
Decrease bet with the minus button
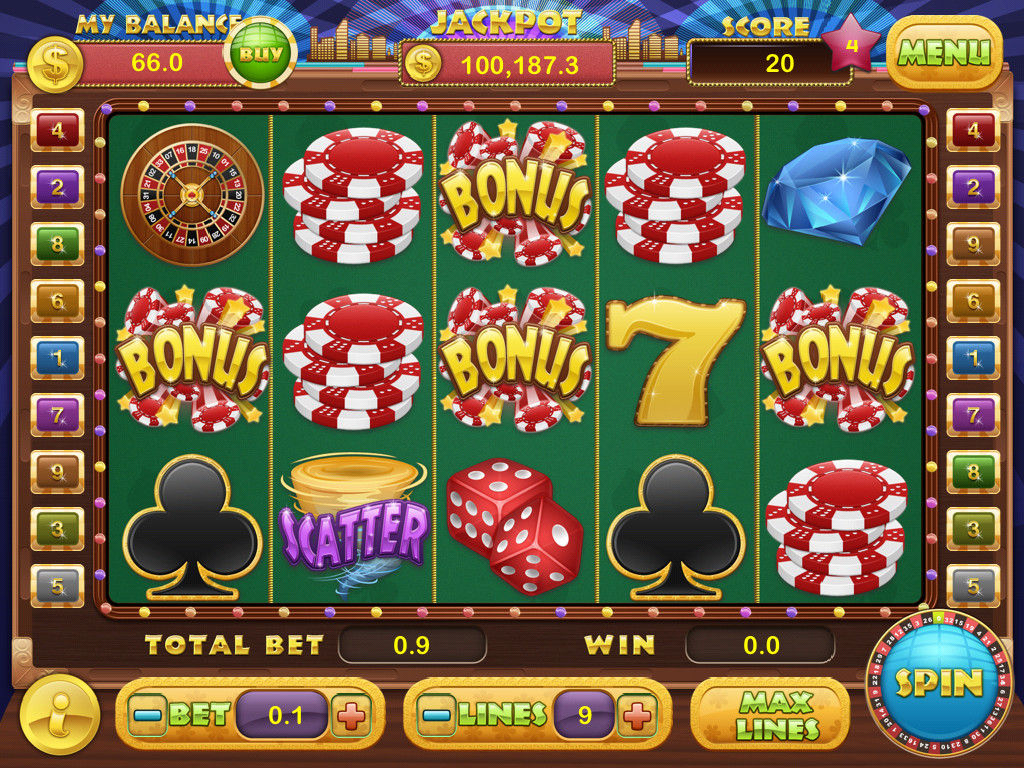pyautogui.click(x=147, y=715)
